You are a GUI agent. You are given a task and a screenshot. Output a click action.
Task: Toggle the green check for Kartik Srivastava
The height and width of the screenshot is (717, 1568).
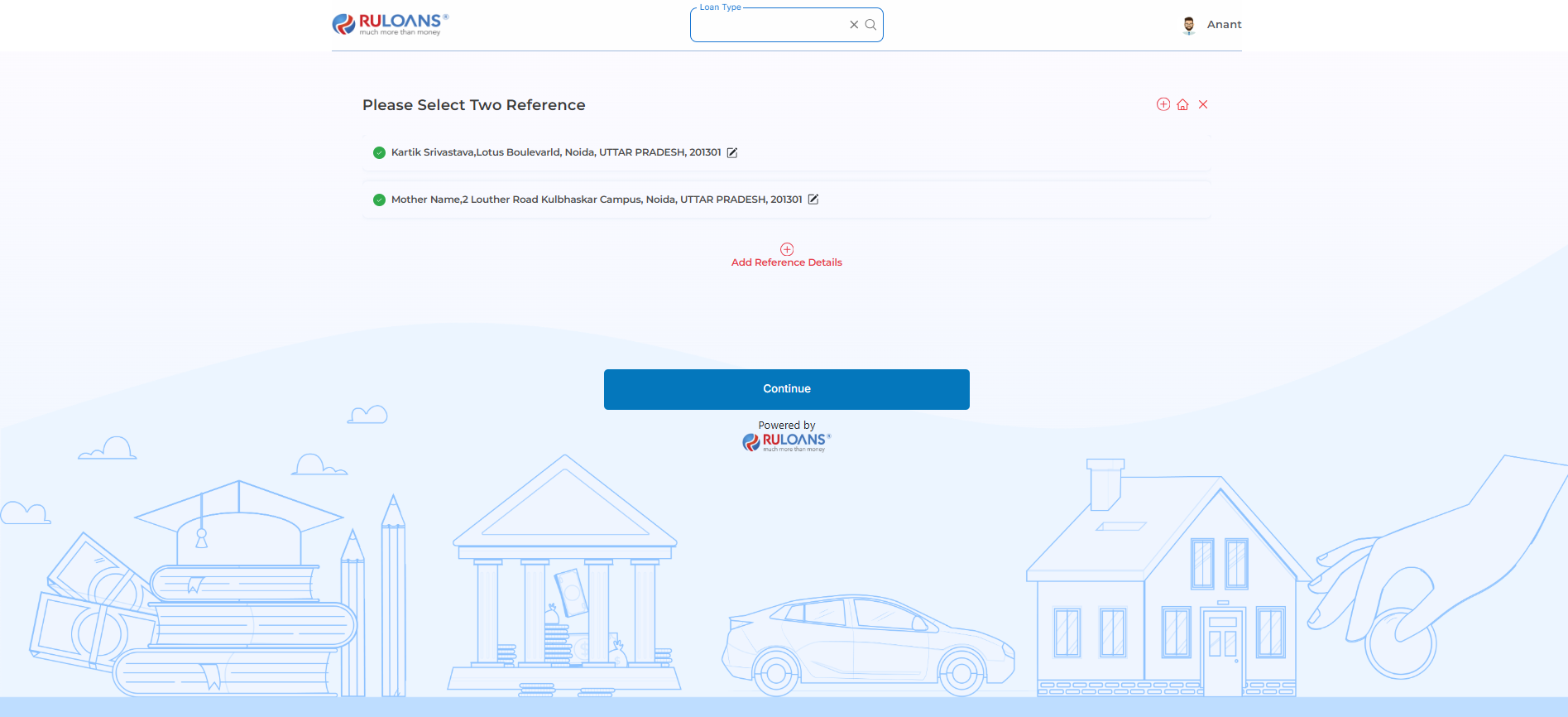point(379,152)
